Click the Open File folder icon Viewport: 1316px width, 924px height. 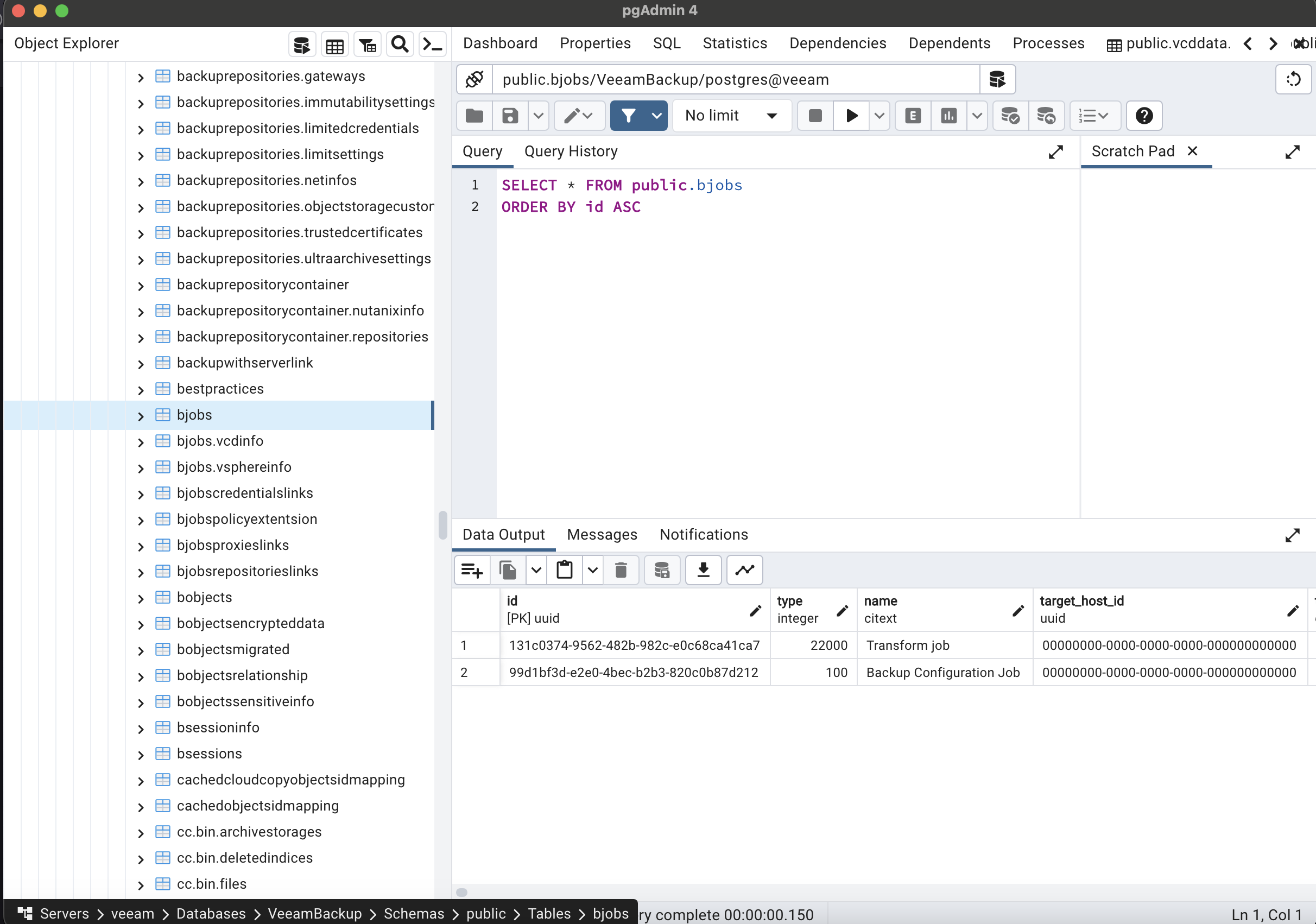(474, 116)
